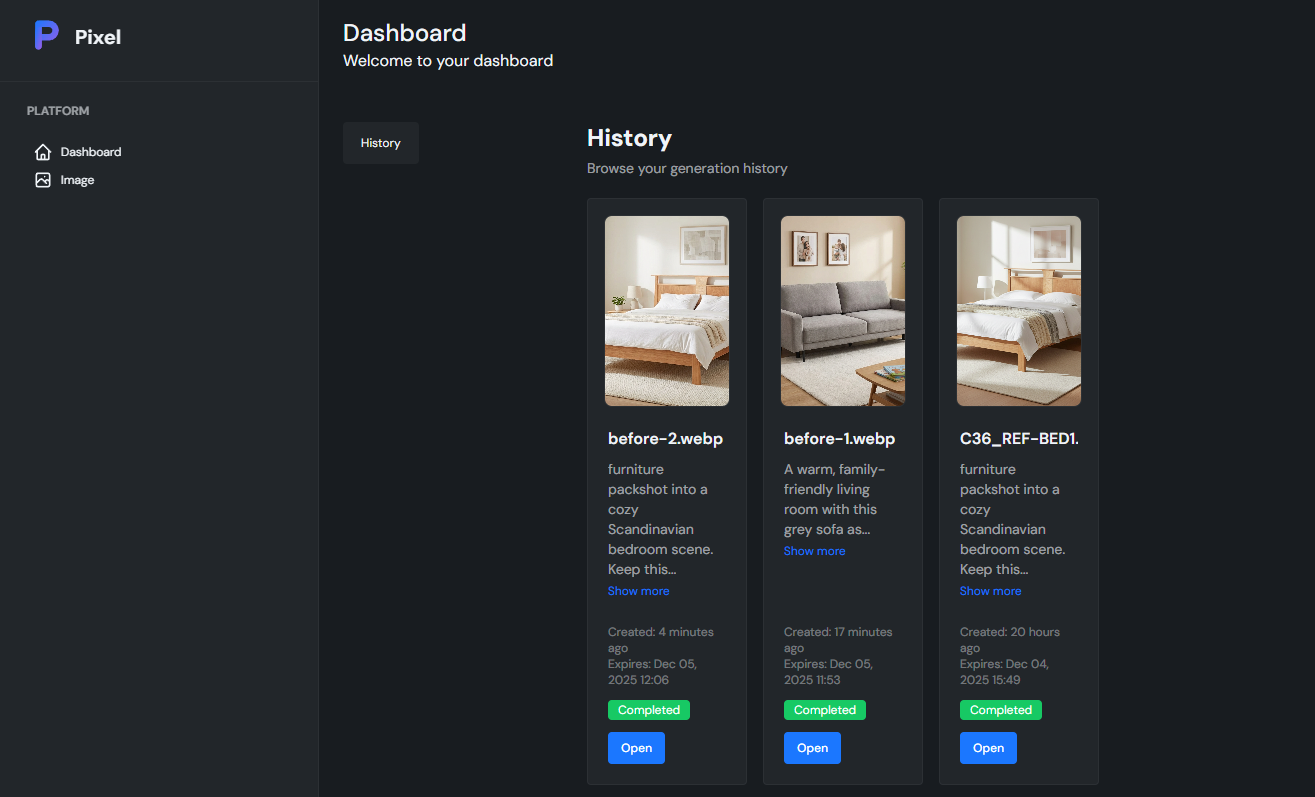
Task: Click the grey sofa thumbnail on before-1.webp
Action: click(x=842, y=310)
